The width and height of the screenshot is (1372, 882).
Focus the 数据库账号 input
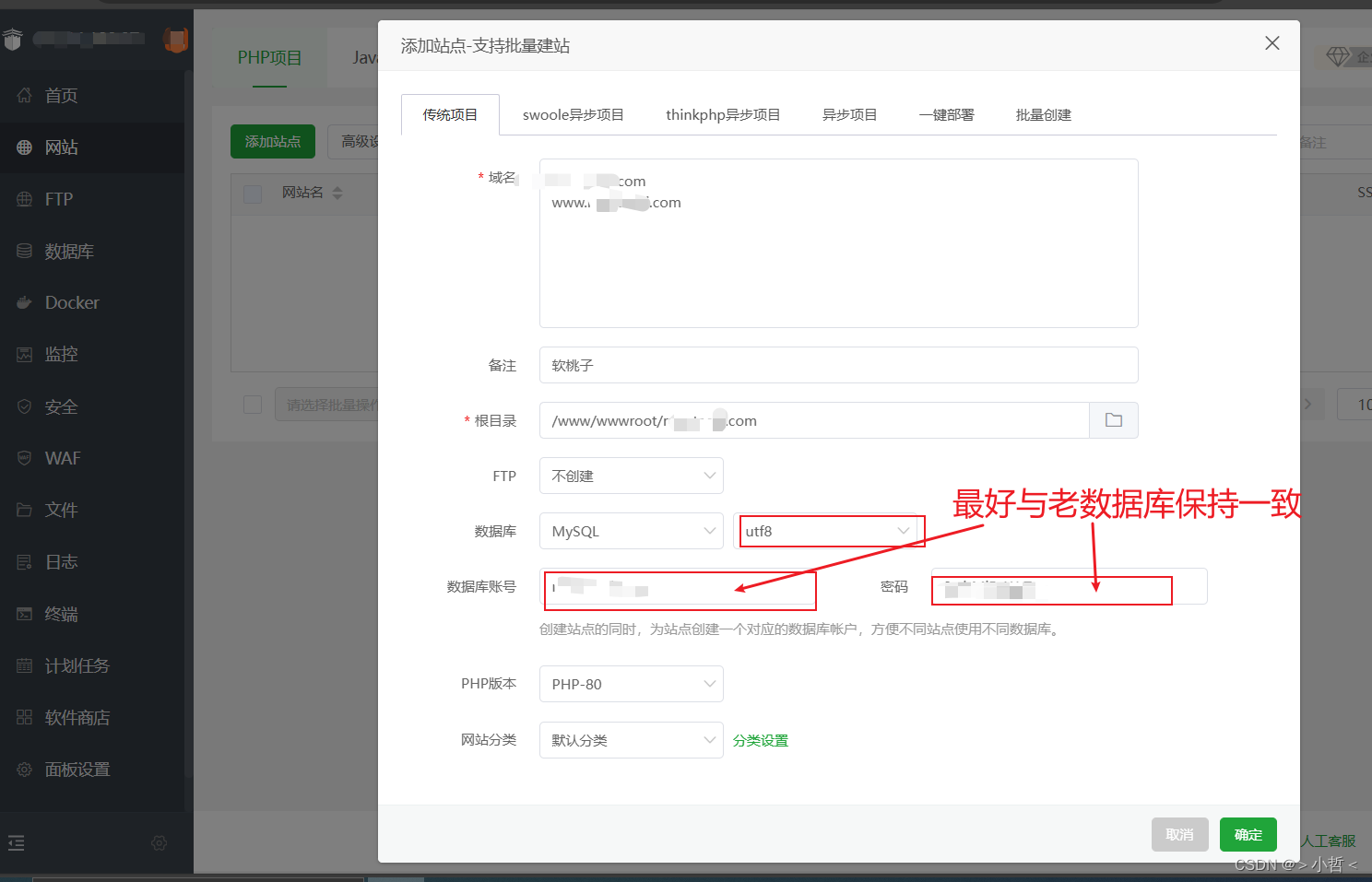[678, 586]
